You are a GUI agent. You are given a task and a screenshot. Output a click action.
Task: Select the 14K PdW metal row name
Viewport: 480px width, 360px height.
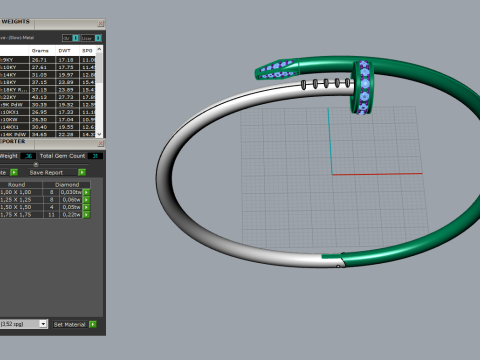coord(13,134)
